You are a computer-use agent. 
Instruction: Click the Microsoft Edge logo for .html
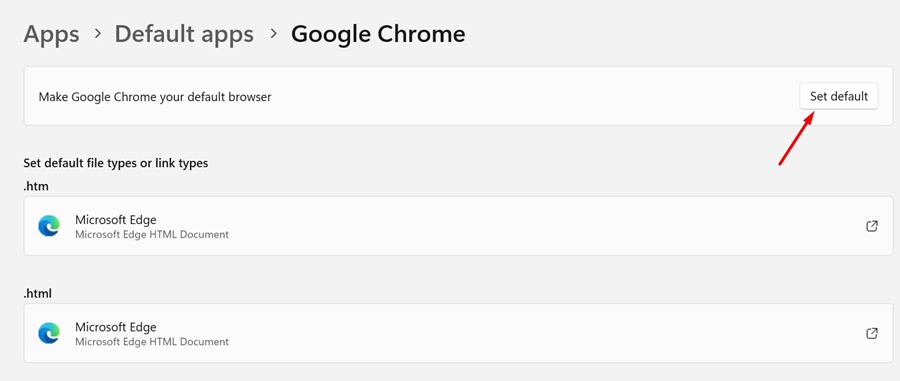tap(49, 333)
